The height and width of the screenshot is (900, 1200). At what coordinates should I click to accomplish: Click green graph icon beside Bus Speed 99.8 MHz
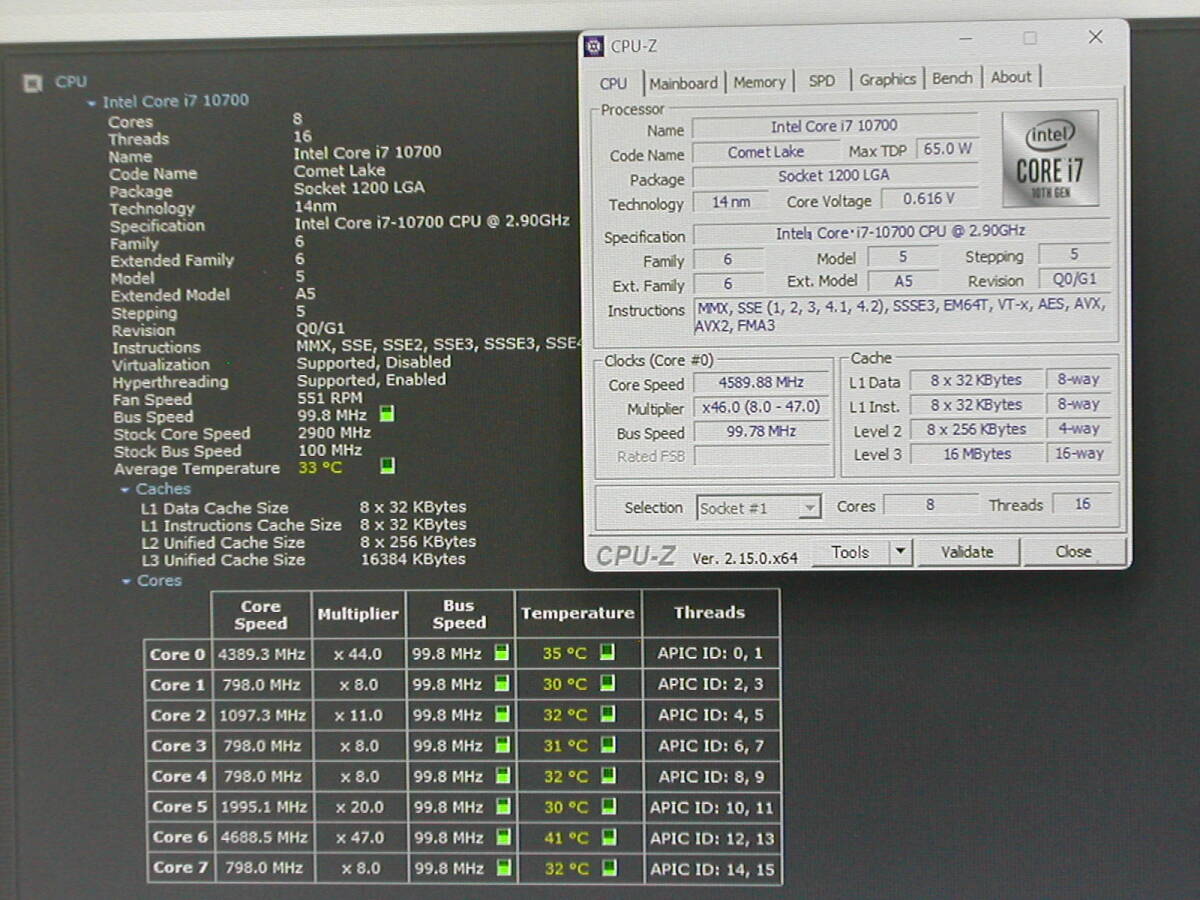coord(387,414)
